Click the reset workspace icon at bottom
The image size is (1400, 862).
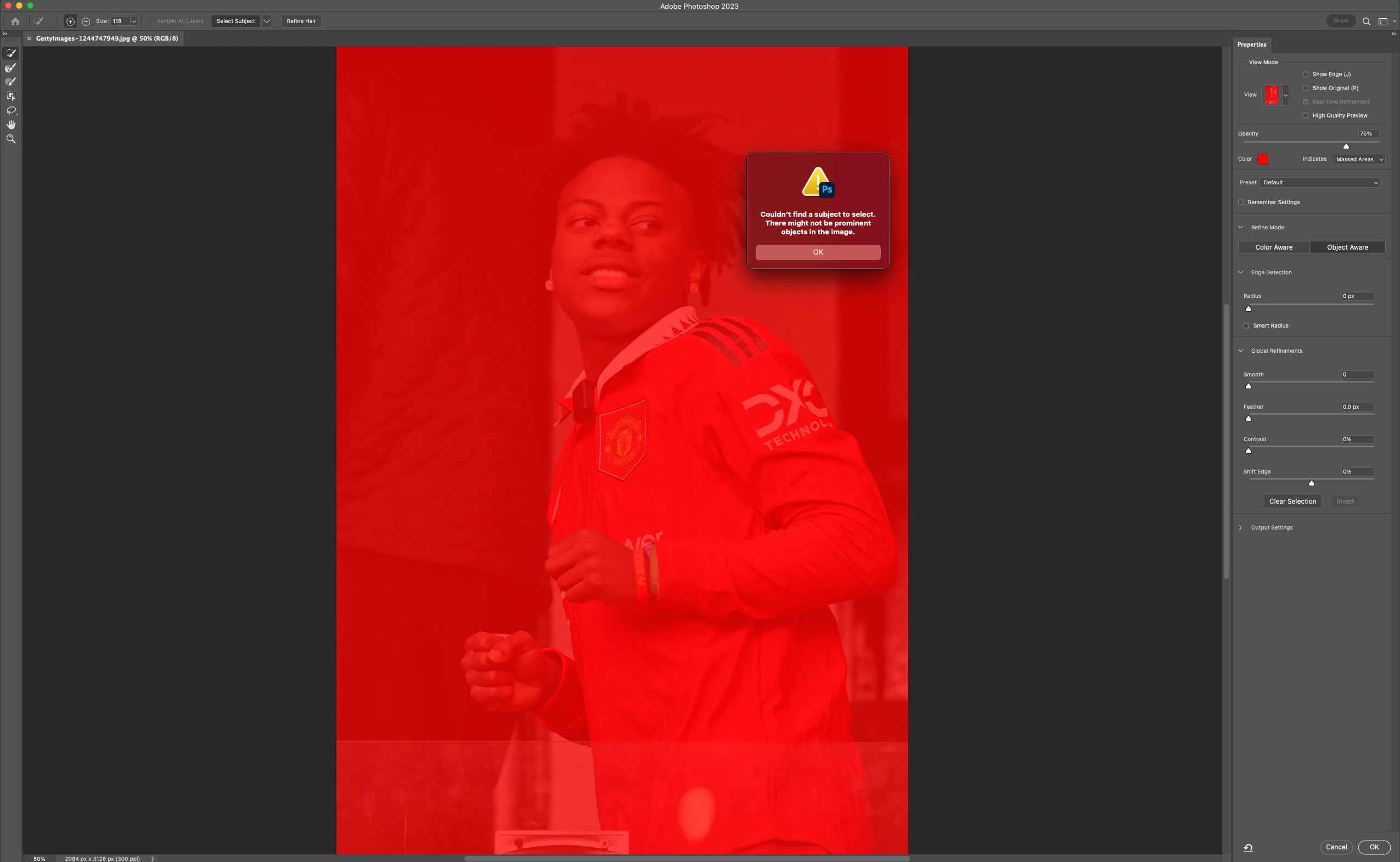(1248, 847)
